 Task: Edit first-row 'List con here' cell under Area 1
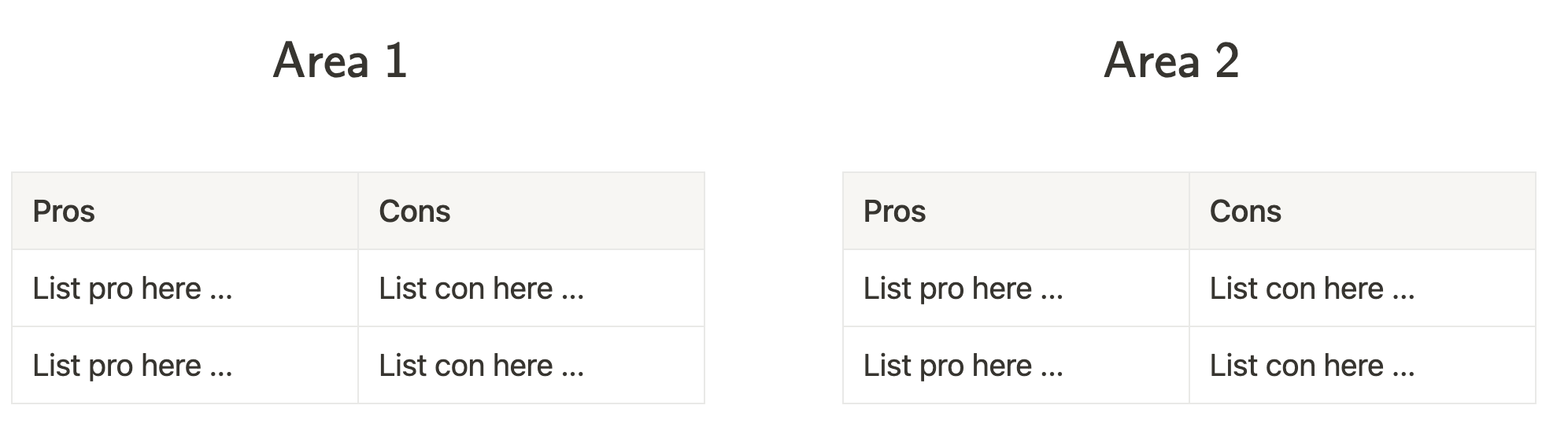(x=531, y=288)
